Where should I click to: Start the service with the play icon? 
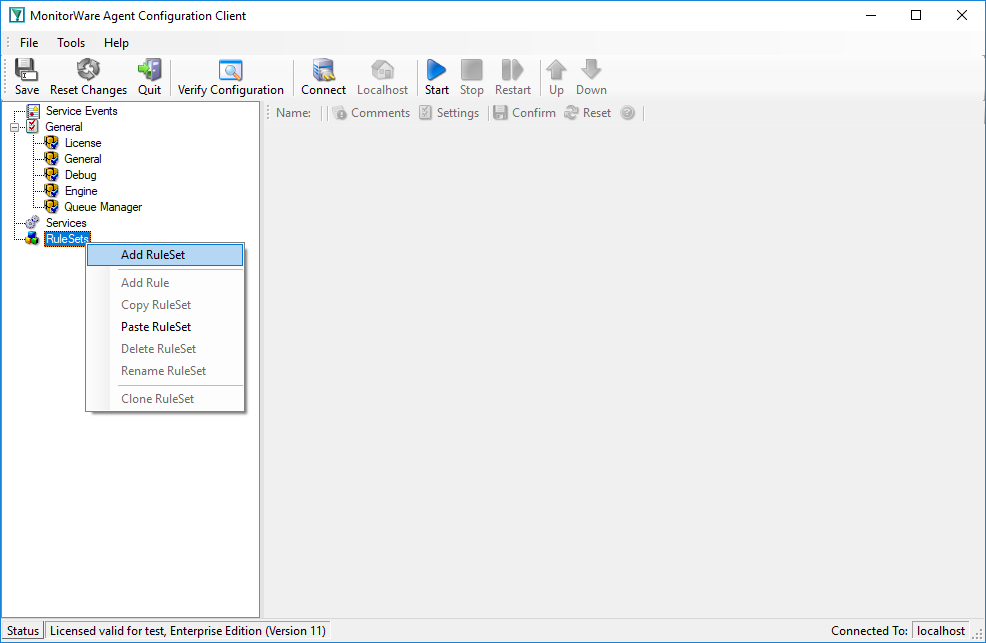(x=436, y=70)
